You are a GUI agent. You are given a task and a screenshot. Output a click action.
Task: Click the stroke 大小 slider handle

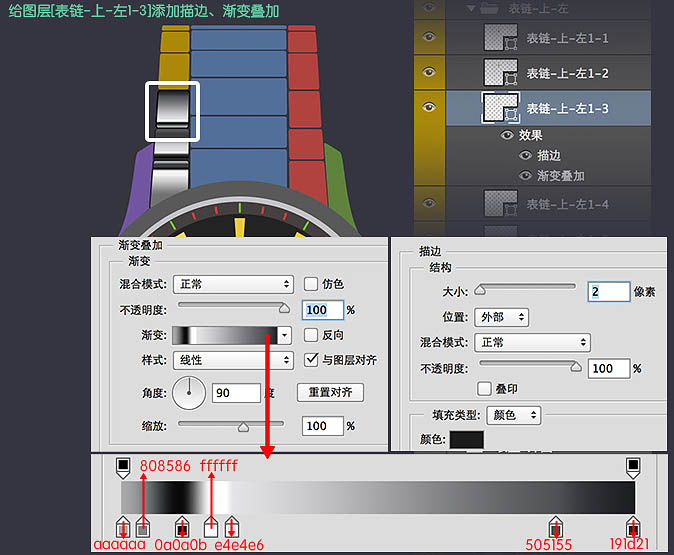tap(480, 290)
